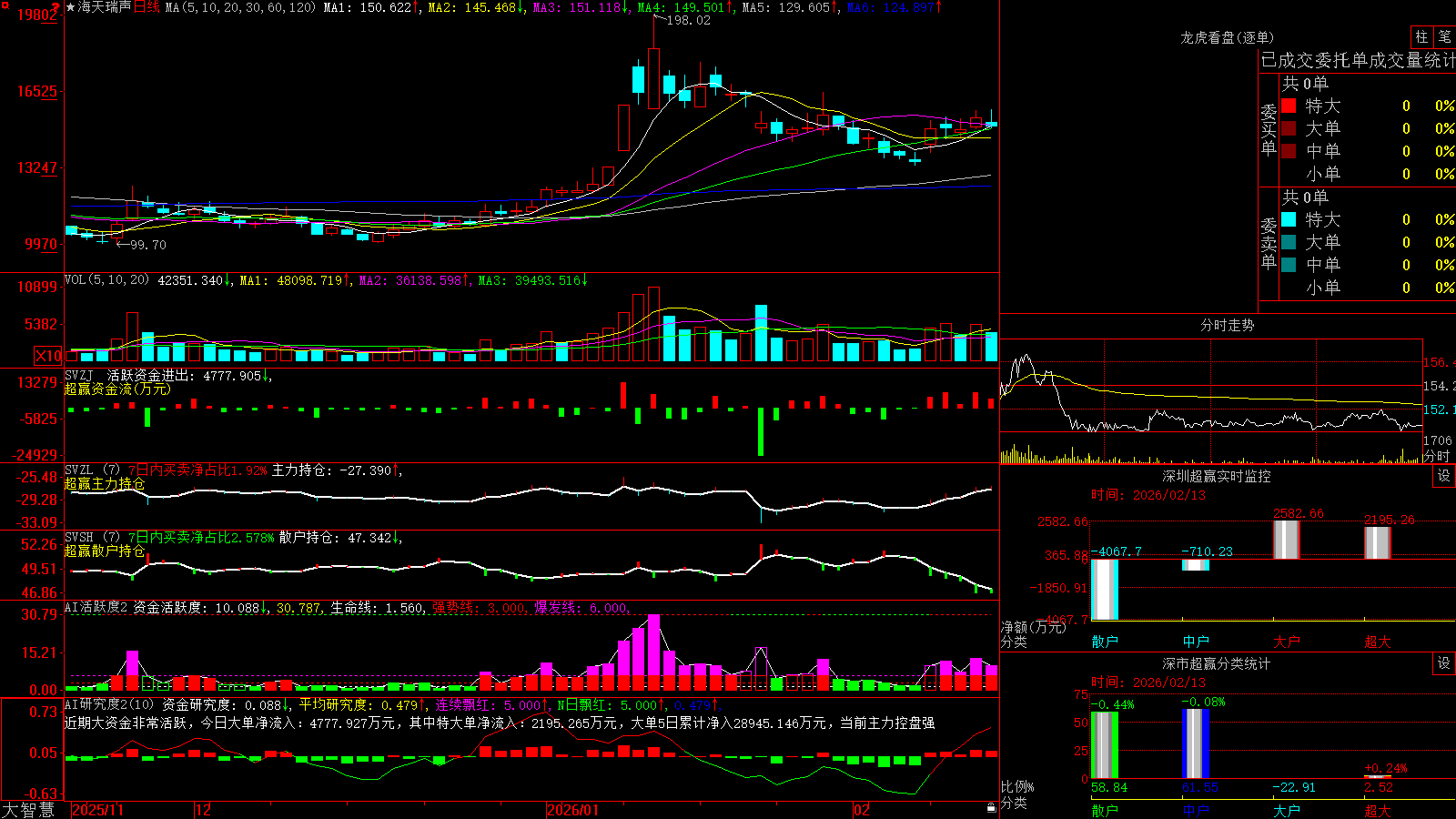Click the SVSH (7) indicator label
The width and height of the screenshot is (1456, 819).
(x=92, y=538)
